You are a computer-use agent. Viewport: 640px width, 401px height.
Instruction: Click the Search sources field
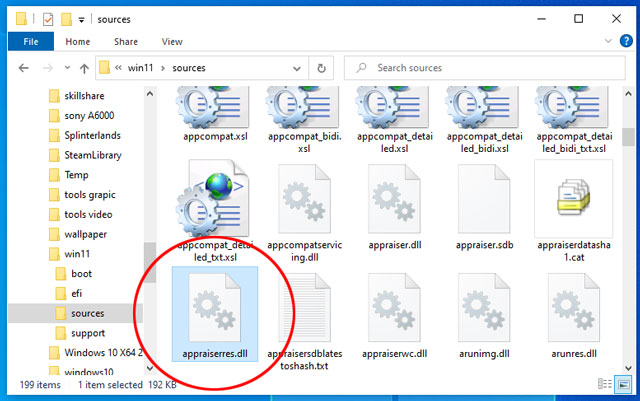pos(485,68)
